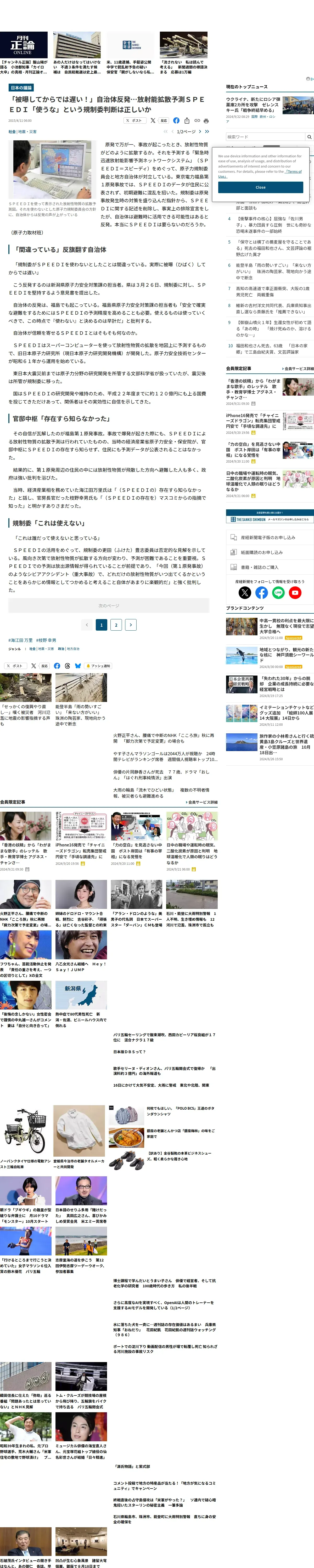Click the 社会 breadcrumb under the headline
Viewport: 314px width, 1568px height.
coord(12,131)
